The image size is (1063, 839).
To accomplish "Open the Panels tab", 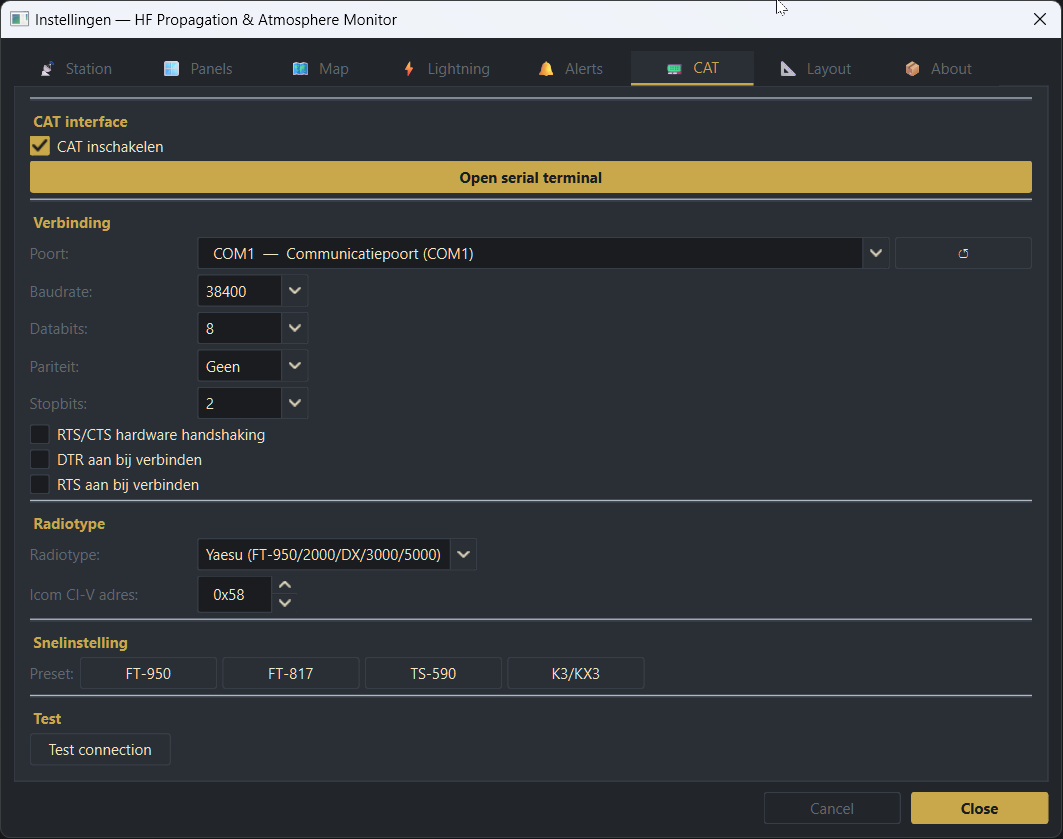I will point(198,68).
